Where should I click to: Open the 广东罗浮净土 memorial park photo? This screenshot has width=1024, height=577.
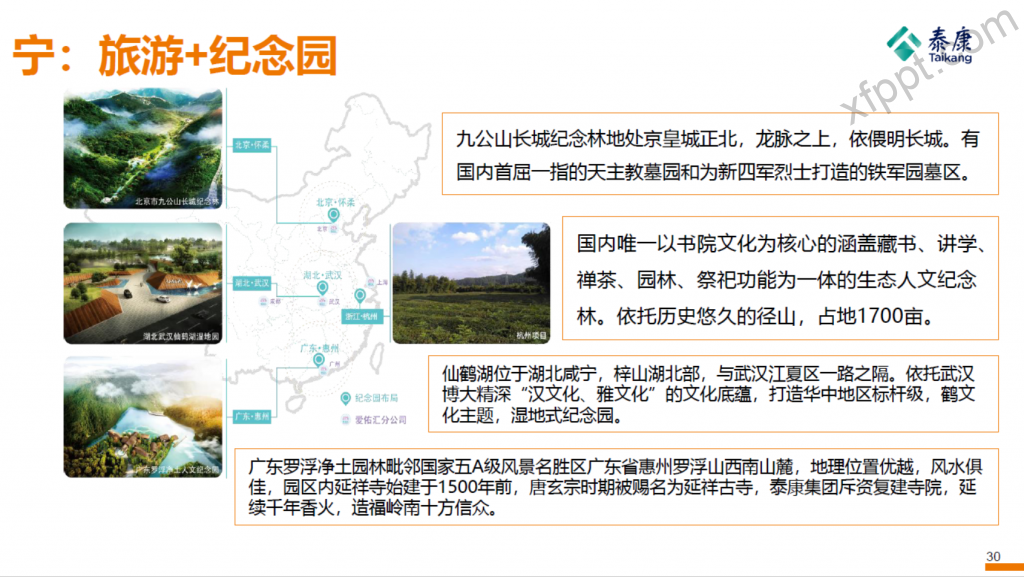tap(141, 420)
